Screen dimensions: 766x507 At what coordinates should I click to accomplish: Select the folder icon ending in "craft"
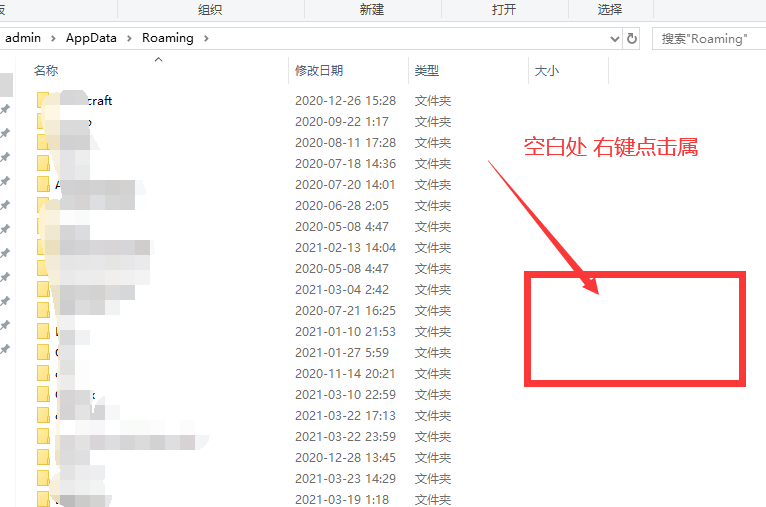(43, 100)
